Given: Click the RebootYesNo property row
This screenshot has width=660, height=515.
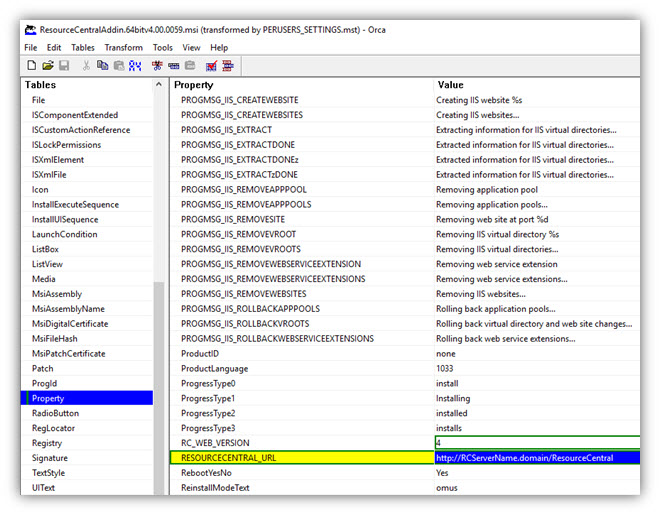Looking at the screenshot, I should [405, 473].
